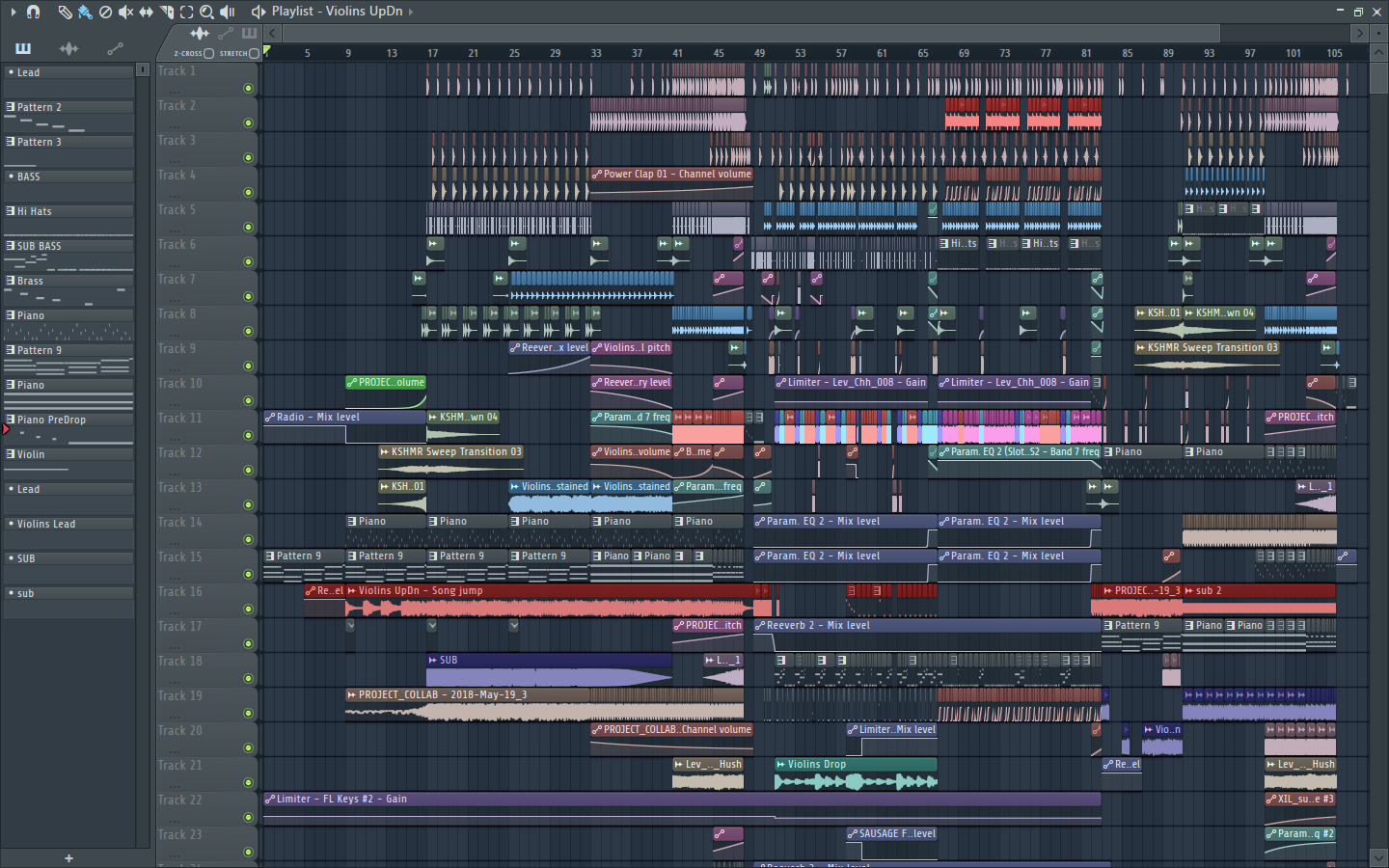Screen dimensions: 1389x868
Task: Toggle the Track 8 mute switch
Action: (x=248, y=332)
